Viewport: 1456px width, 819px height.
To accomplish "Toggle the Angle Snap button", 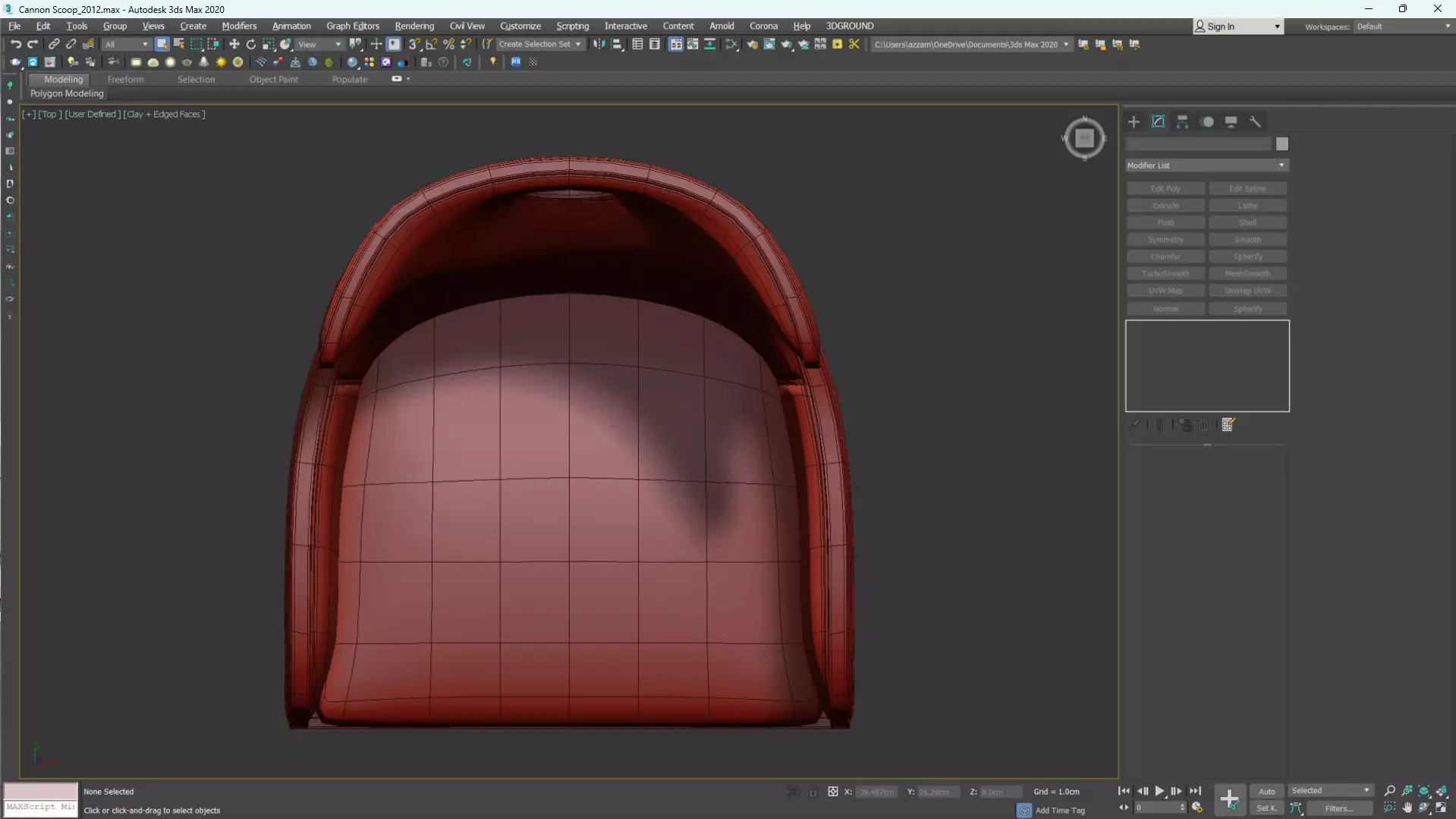I will point(432,44).
